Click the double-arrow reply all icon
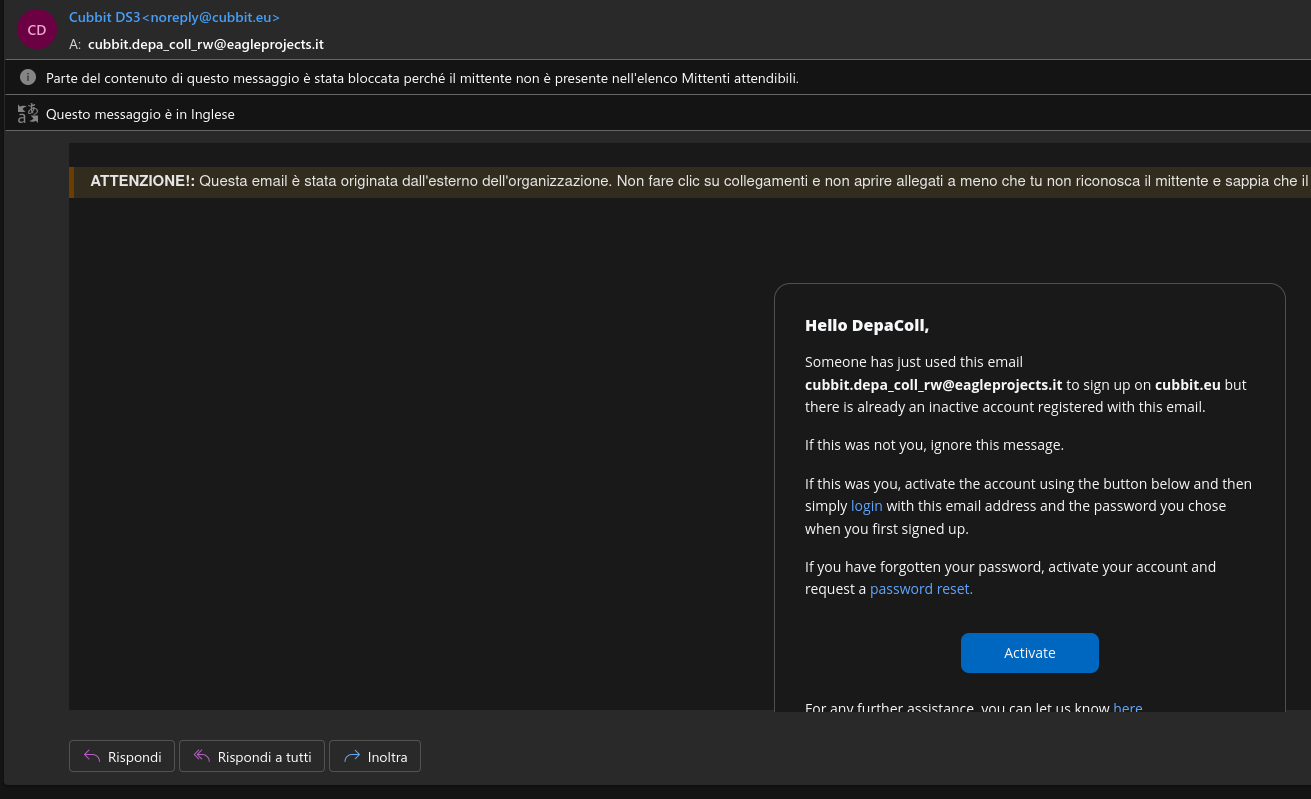 pos(201,757)
